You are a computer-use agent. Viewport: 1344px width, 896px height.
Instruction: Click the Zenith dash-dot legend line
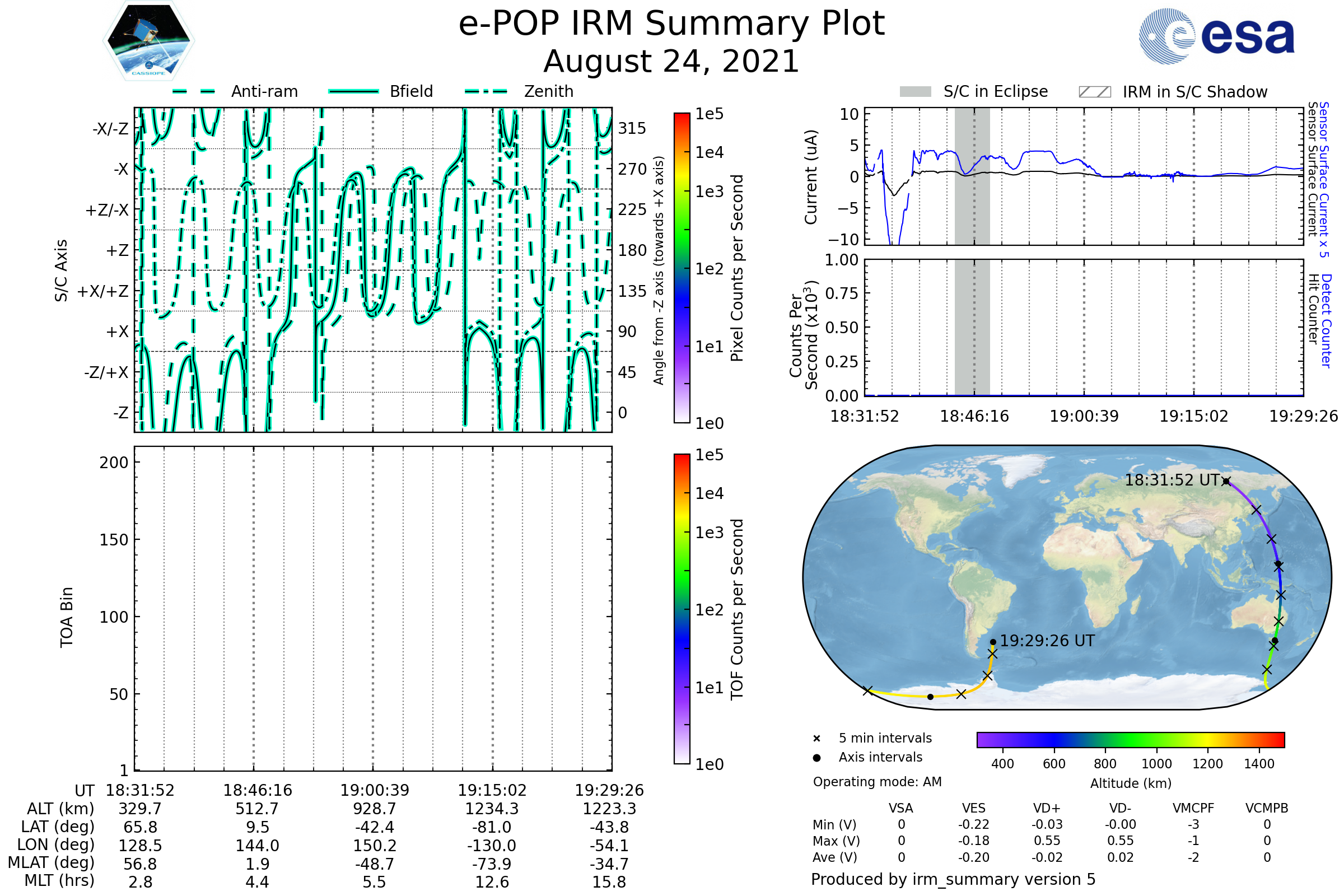(486, 91)
